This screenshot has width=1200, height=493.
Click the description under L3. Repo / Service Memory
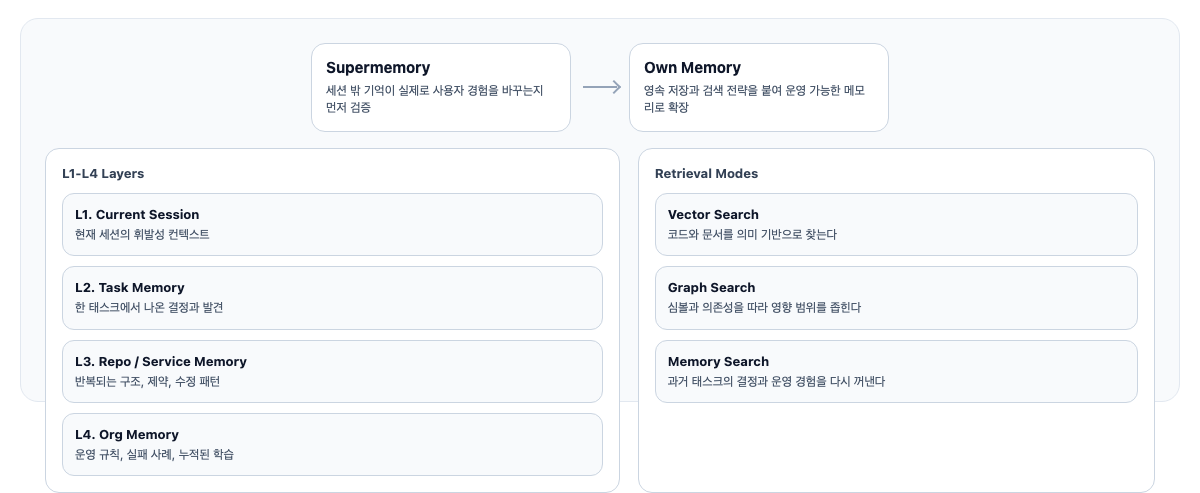[147, 381]
